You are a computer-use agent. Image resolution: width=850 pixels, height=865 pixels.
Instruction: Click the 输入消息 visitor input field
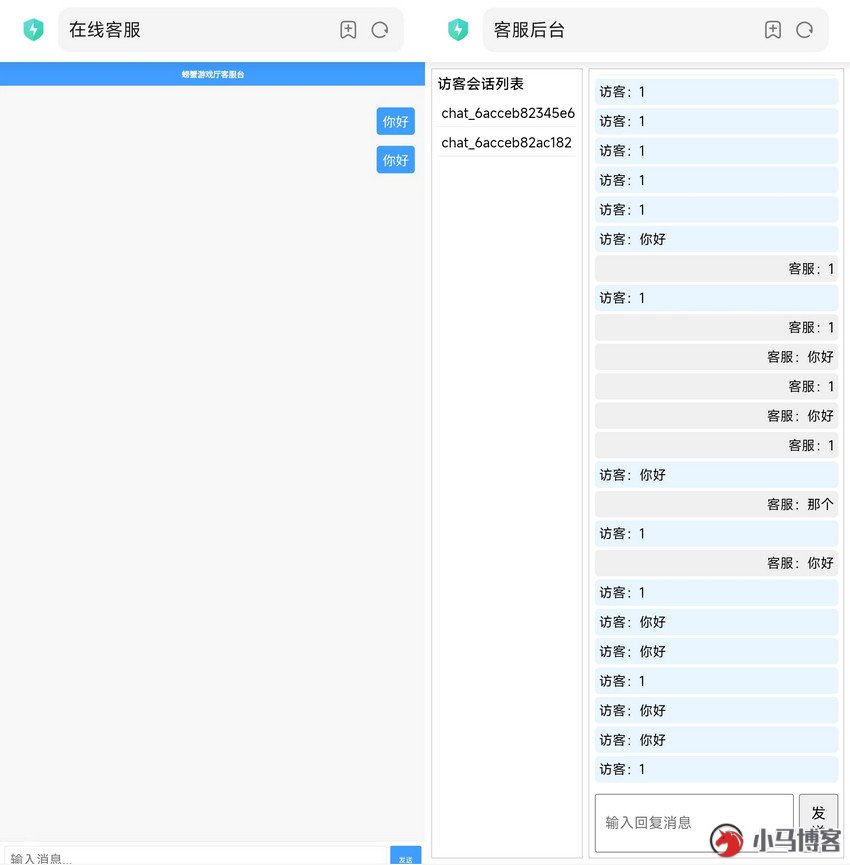pyautogui.click(x=196, y=856)
